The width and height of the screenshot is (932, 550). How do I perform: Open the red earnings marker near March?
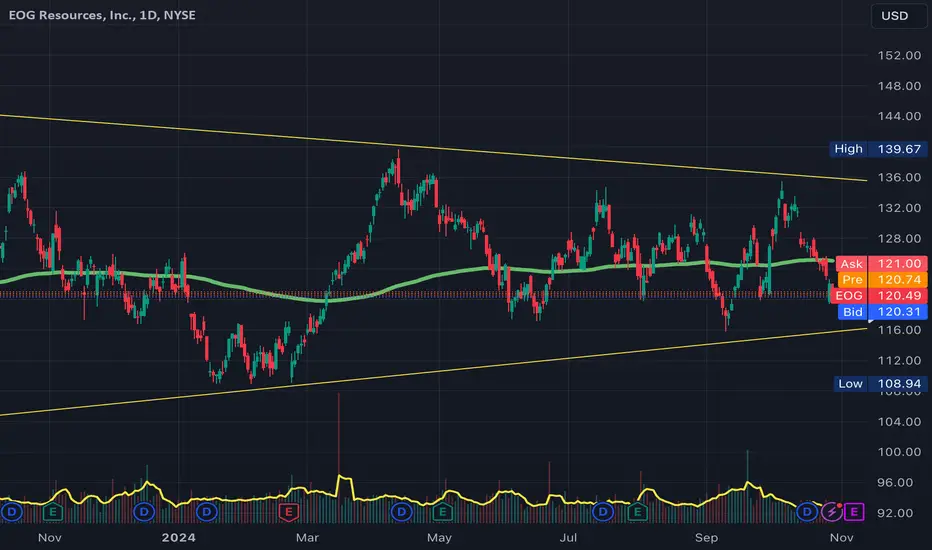289,512
